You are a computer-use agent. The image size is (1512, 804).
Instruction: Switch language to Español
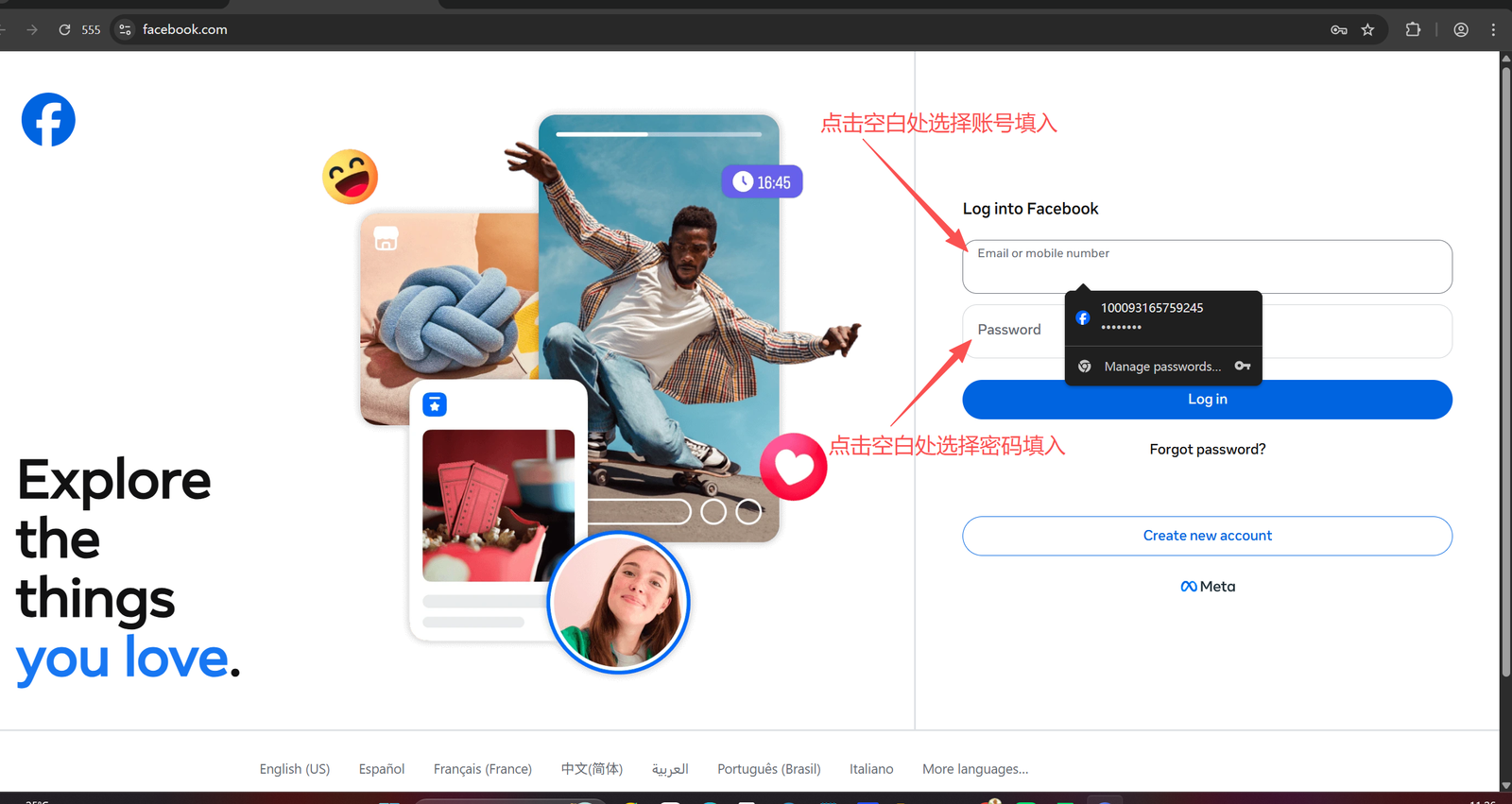382,769
